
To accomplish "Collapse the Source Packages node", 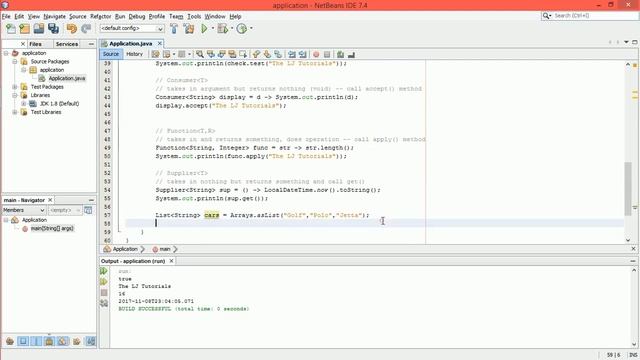I will coord(15,62).
